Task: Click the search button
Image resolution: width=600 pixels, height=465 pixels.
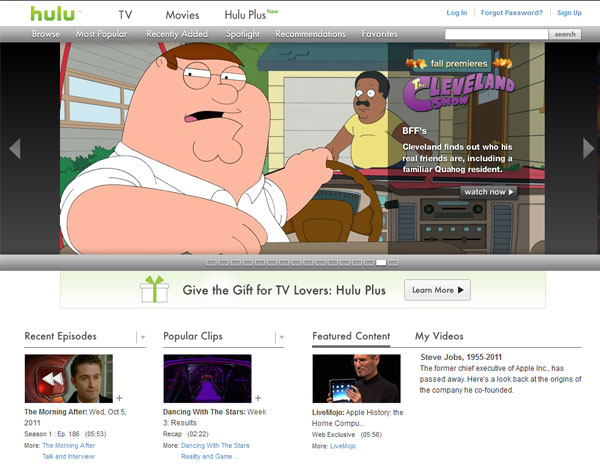Action: point(565,34)
